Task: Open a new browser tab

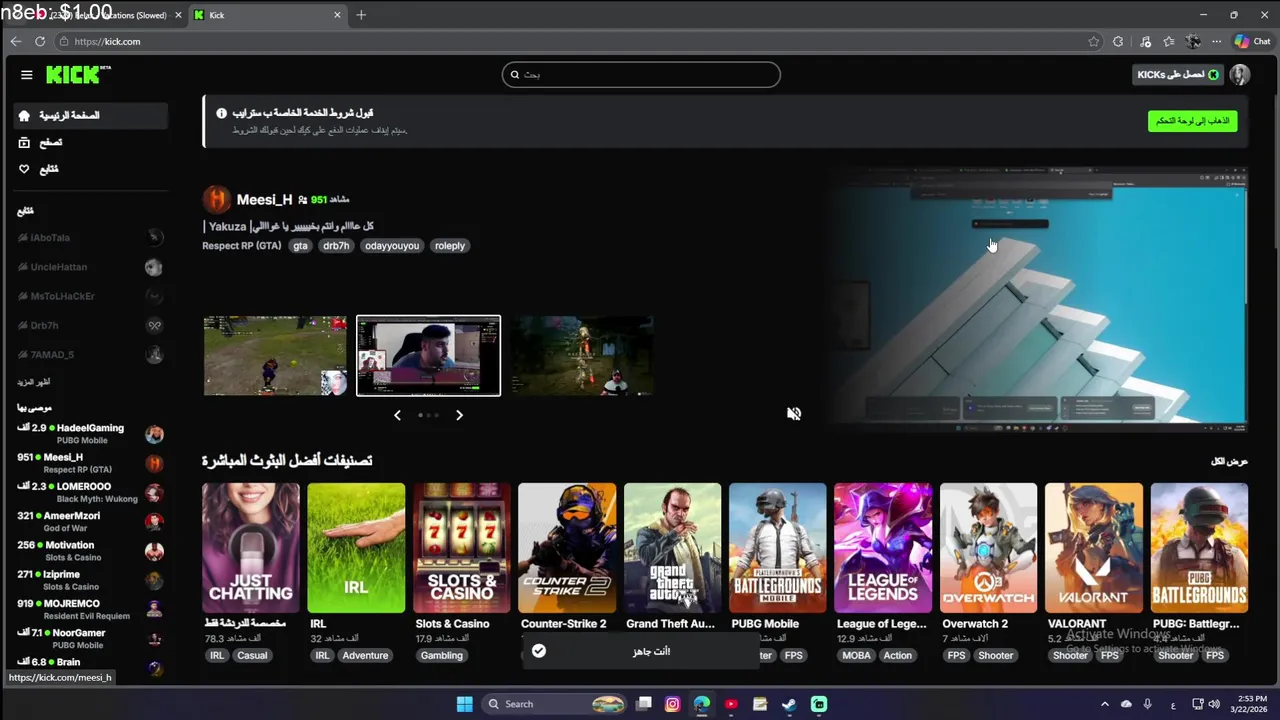Action: (x=361, y=15)
